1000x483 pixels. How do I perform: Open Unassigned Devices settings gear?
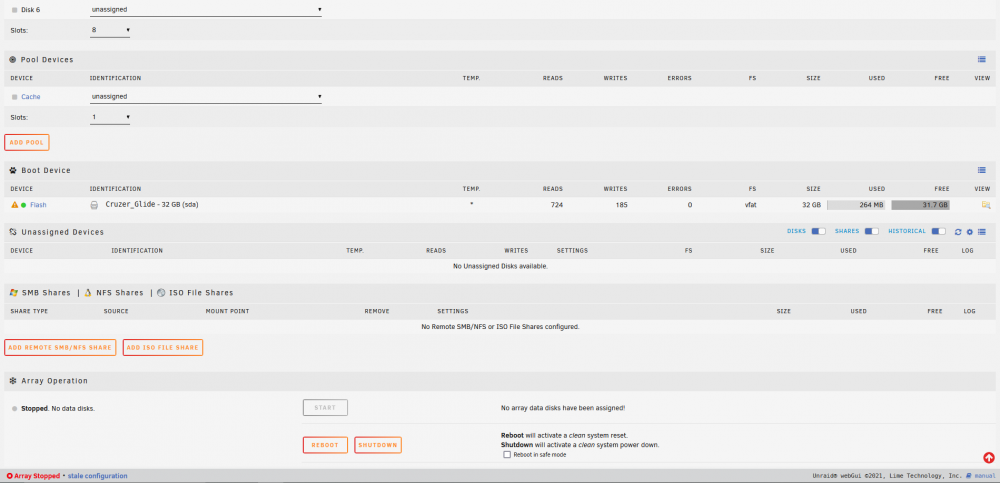pos(969,232)
